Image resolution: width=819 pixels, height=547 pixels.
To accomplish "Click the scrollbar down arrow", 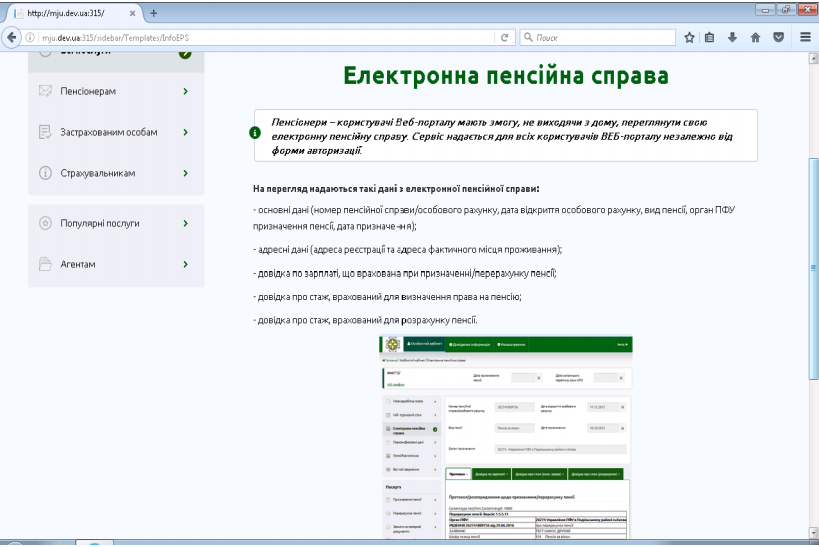I will click(813, 533).
